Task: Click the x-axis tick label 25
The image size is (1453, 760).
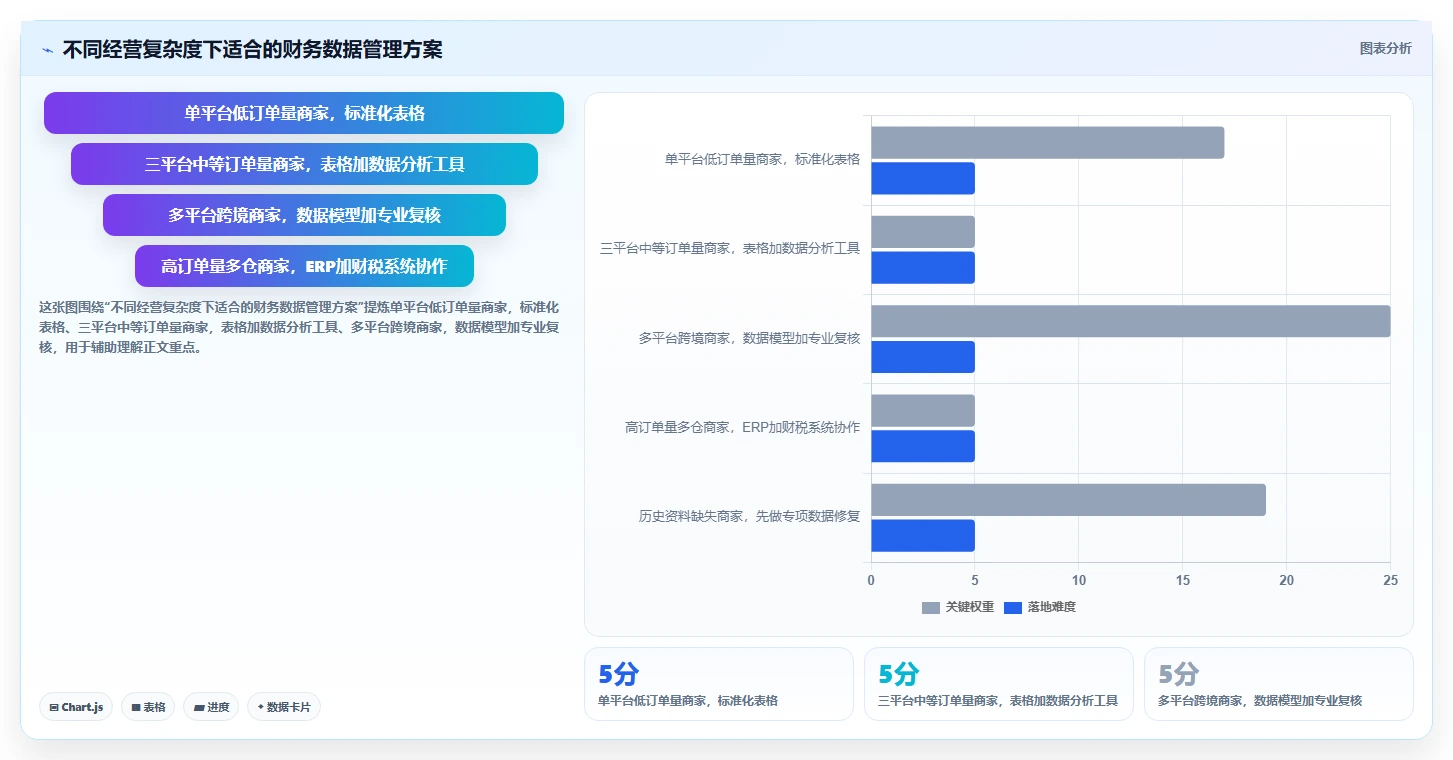Action: point(1390,580)
